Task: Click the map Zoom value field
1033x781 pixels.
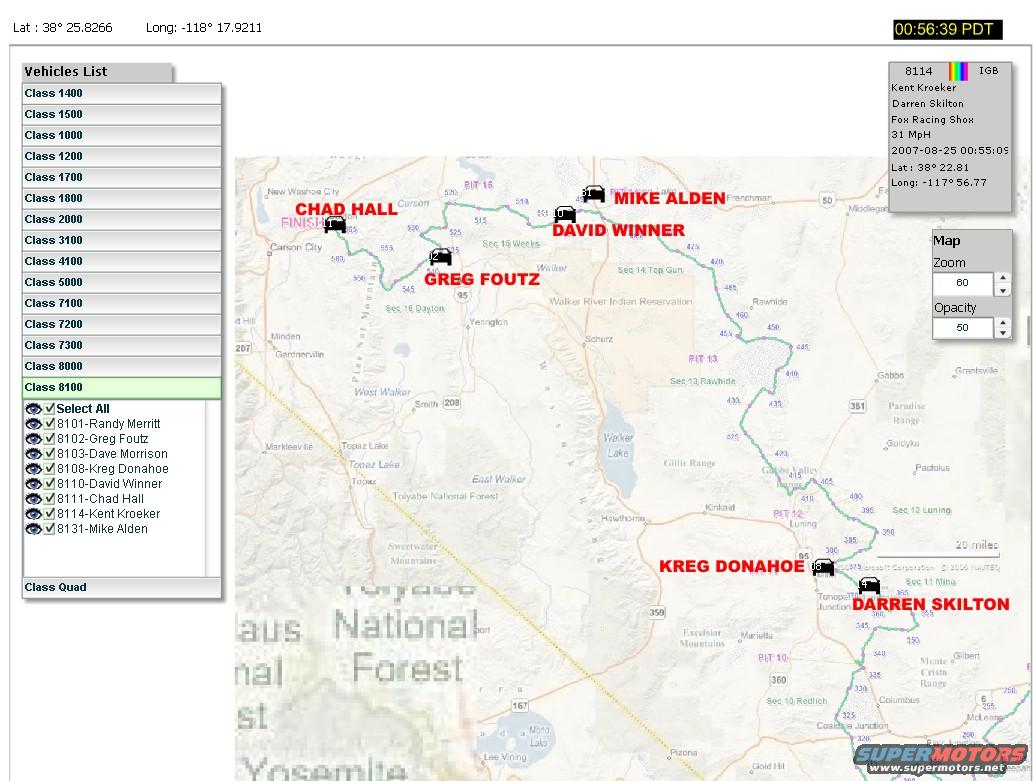Action: pos(962,283)
